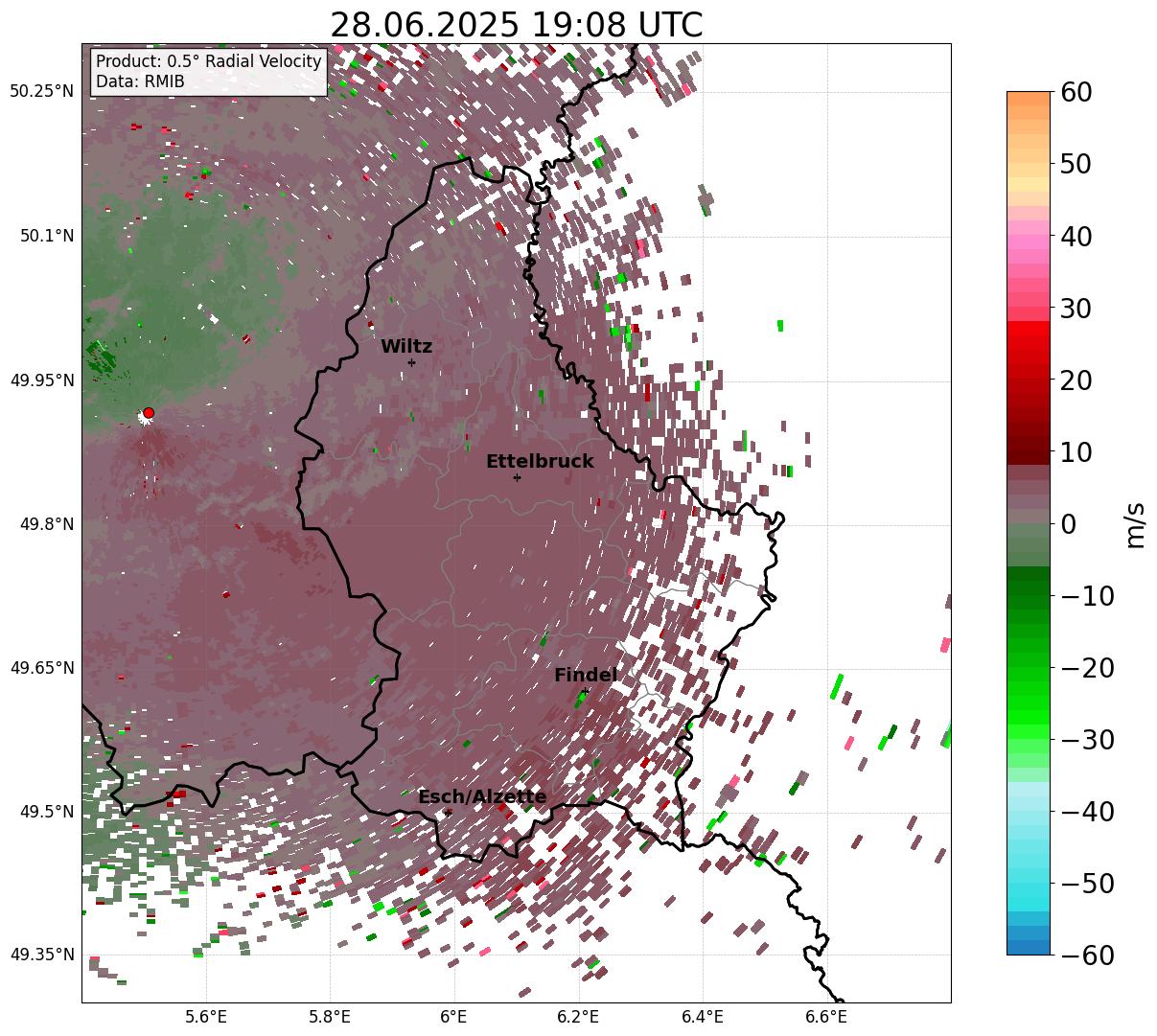Click the 10 colorbar tick label
This screenshot has width=1157, height=1036.
pos(1077,452)
